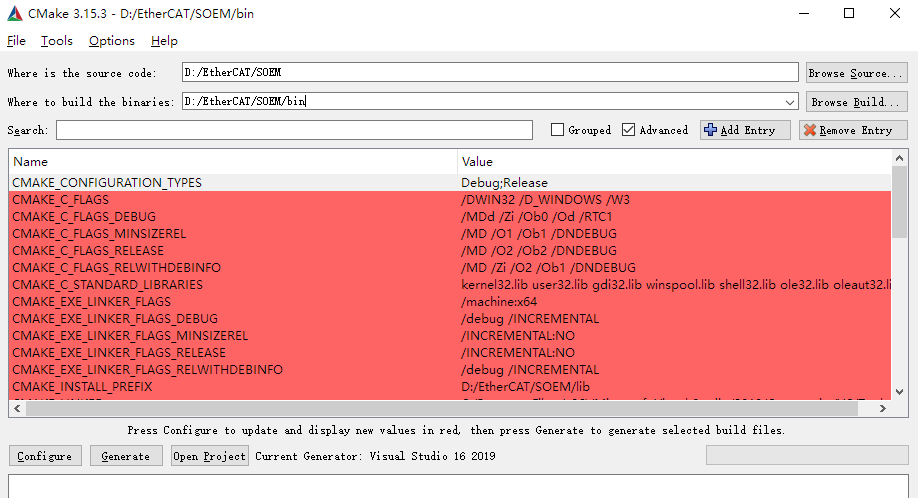Click the Generate button
Viewport: 918px width, 498px height.
click(x=126, y=456)
